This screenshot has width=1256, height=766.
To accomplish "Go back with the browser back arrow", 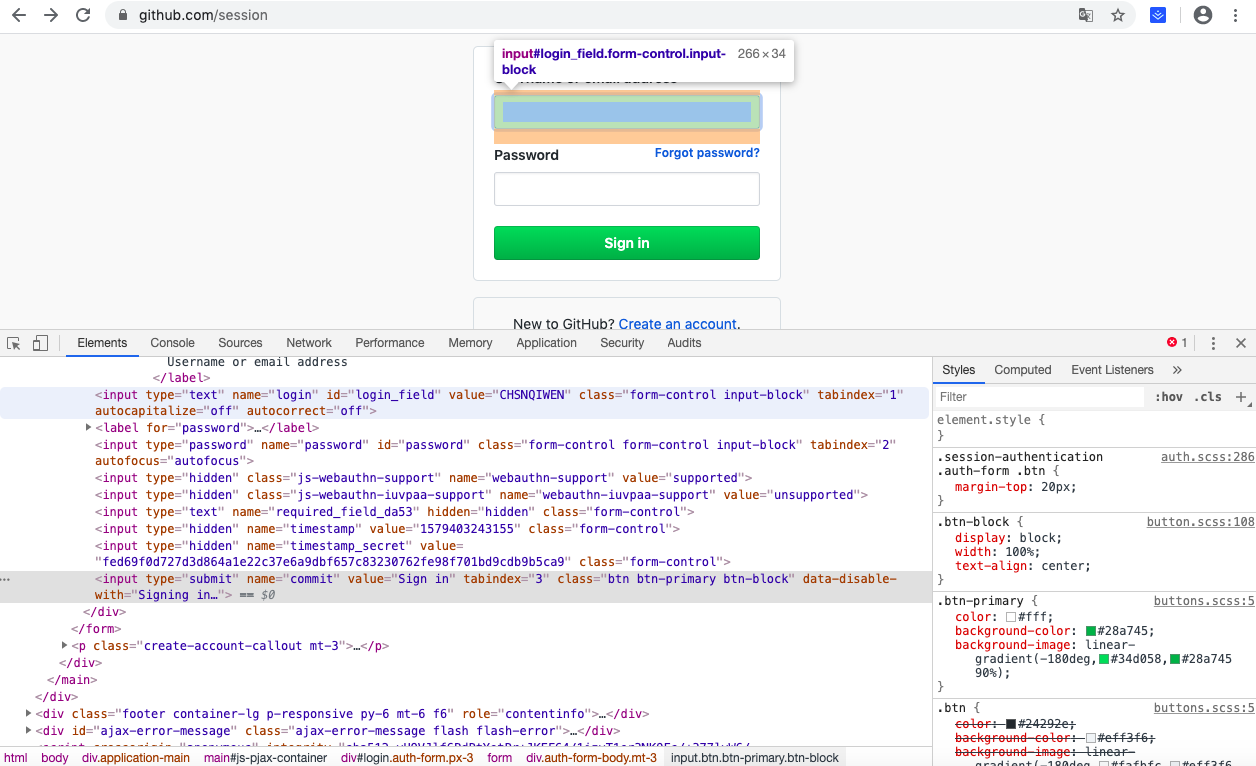I will coord(19,15).
